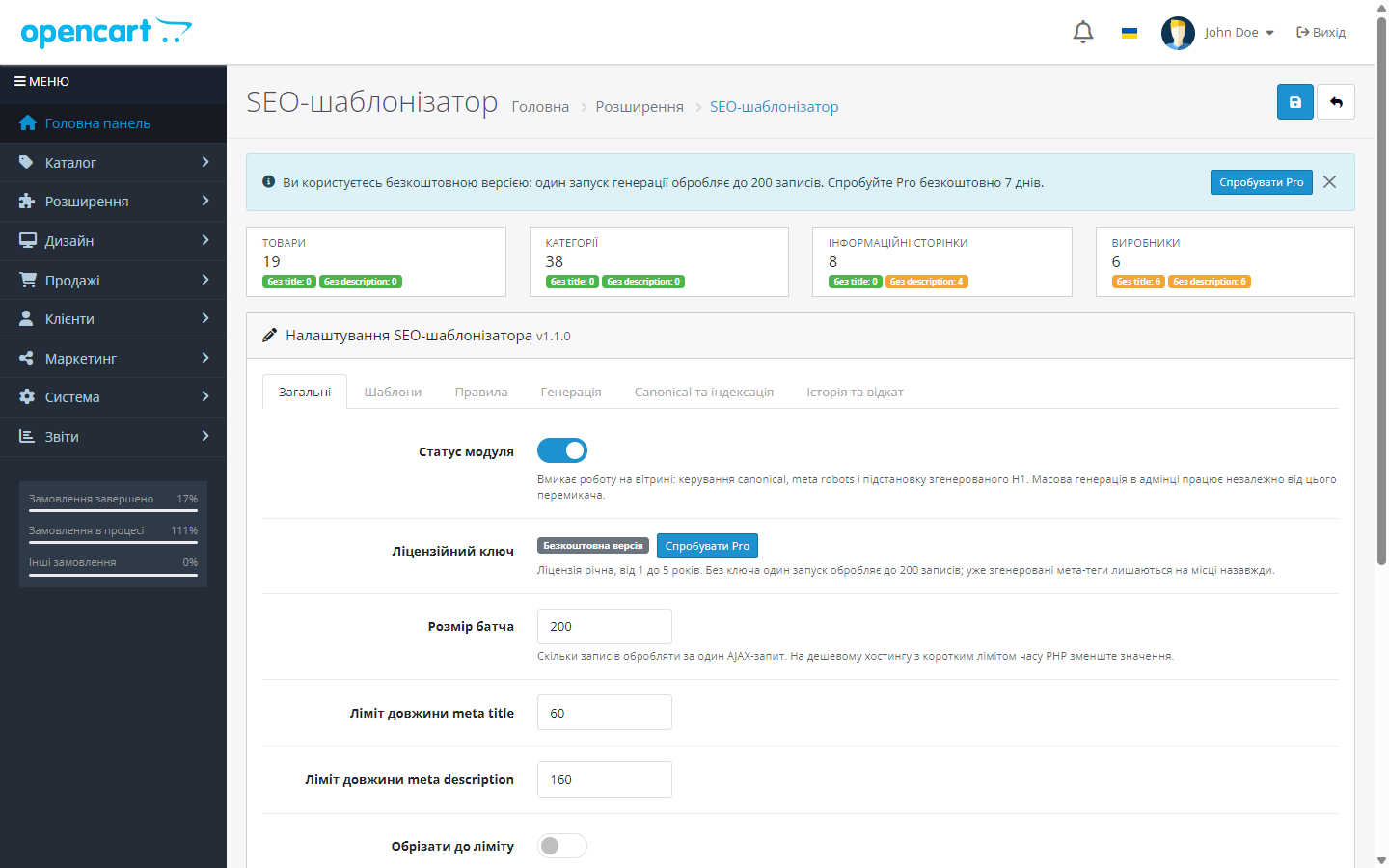Click the home icon of Головна панель
Screen dimensions: 1389x868
click(28, 123)
